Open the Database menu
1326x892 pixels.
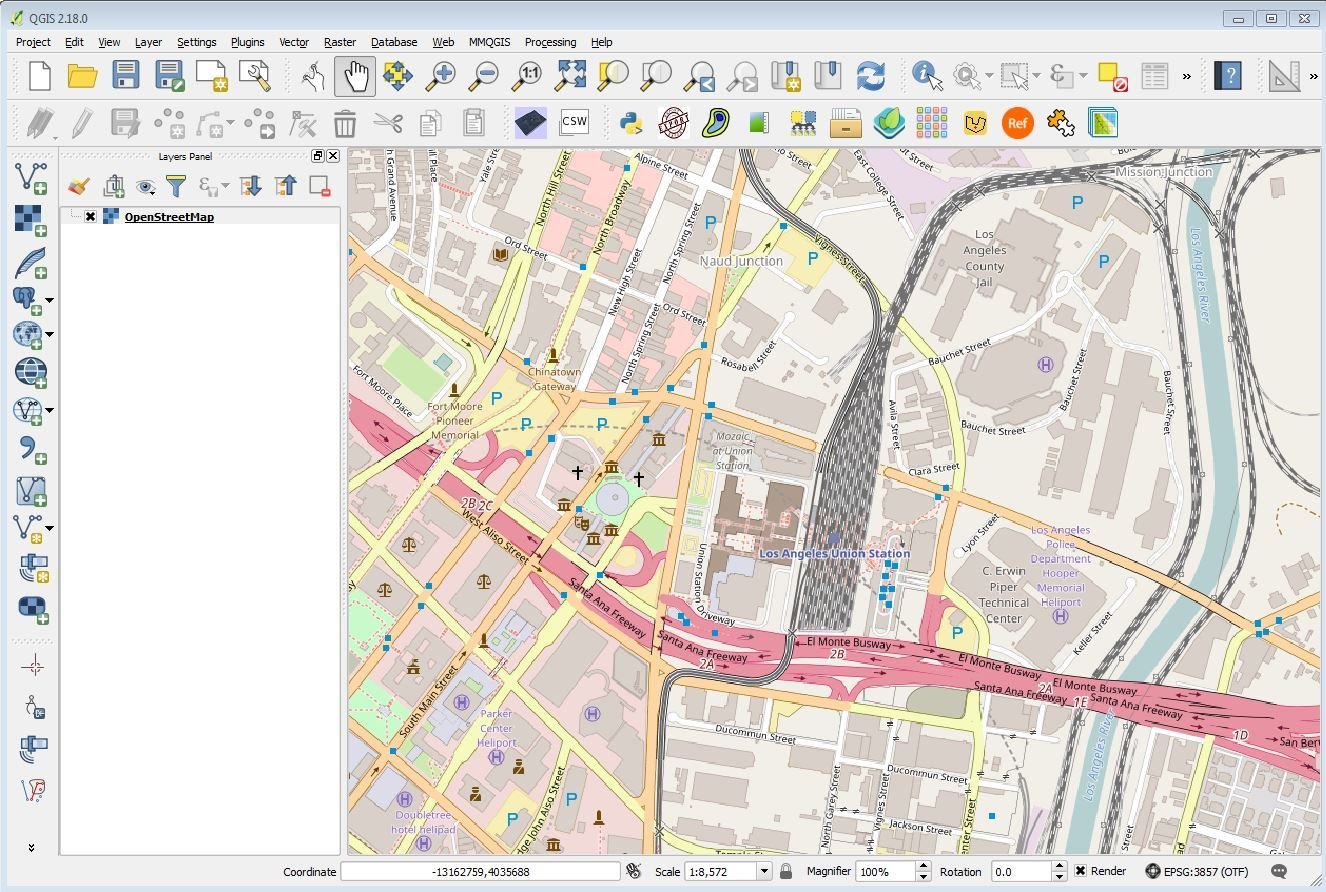[394, 42]
